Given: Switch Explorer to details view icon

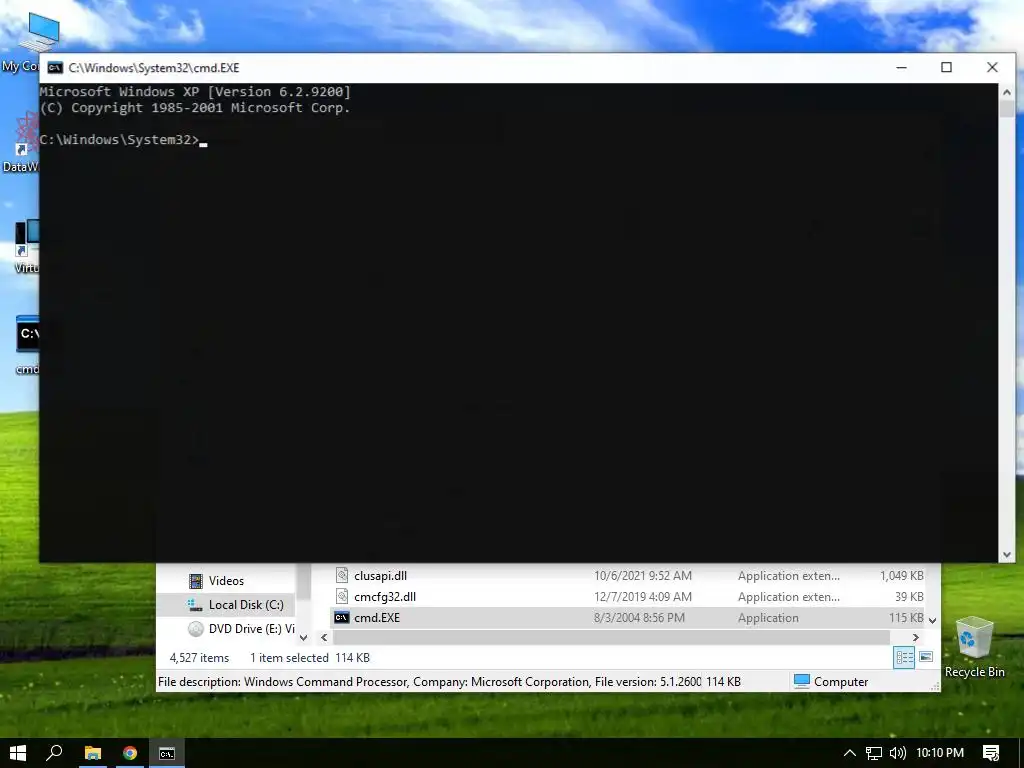Looking at the screenshot, I should [x=904, y=658].
